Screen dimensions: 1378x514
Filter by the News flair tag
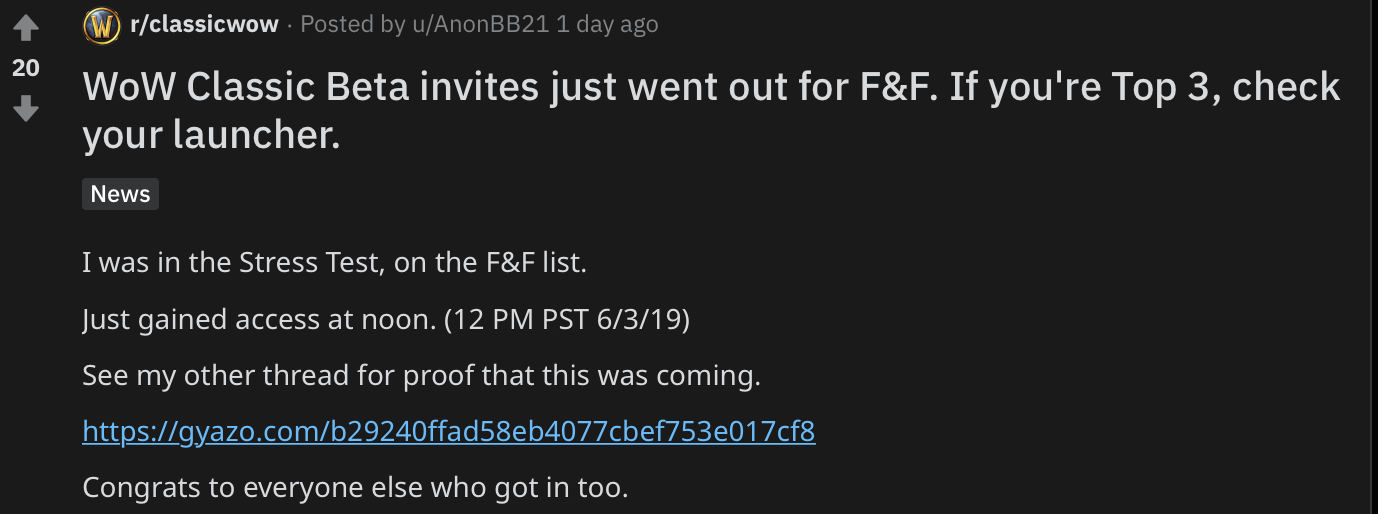120,194
